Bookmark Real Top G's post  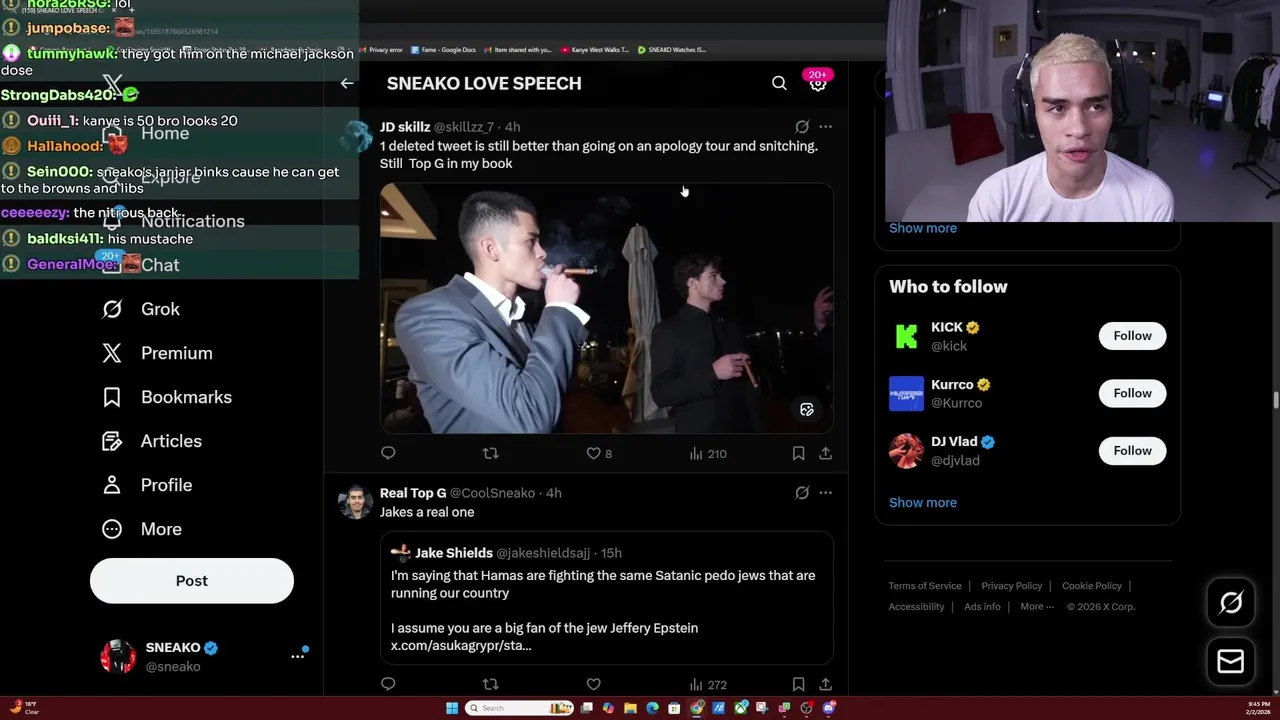[x=798, y=684]
